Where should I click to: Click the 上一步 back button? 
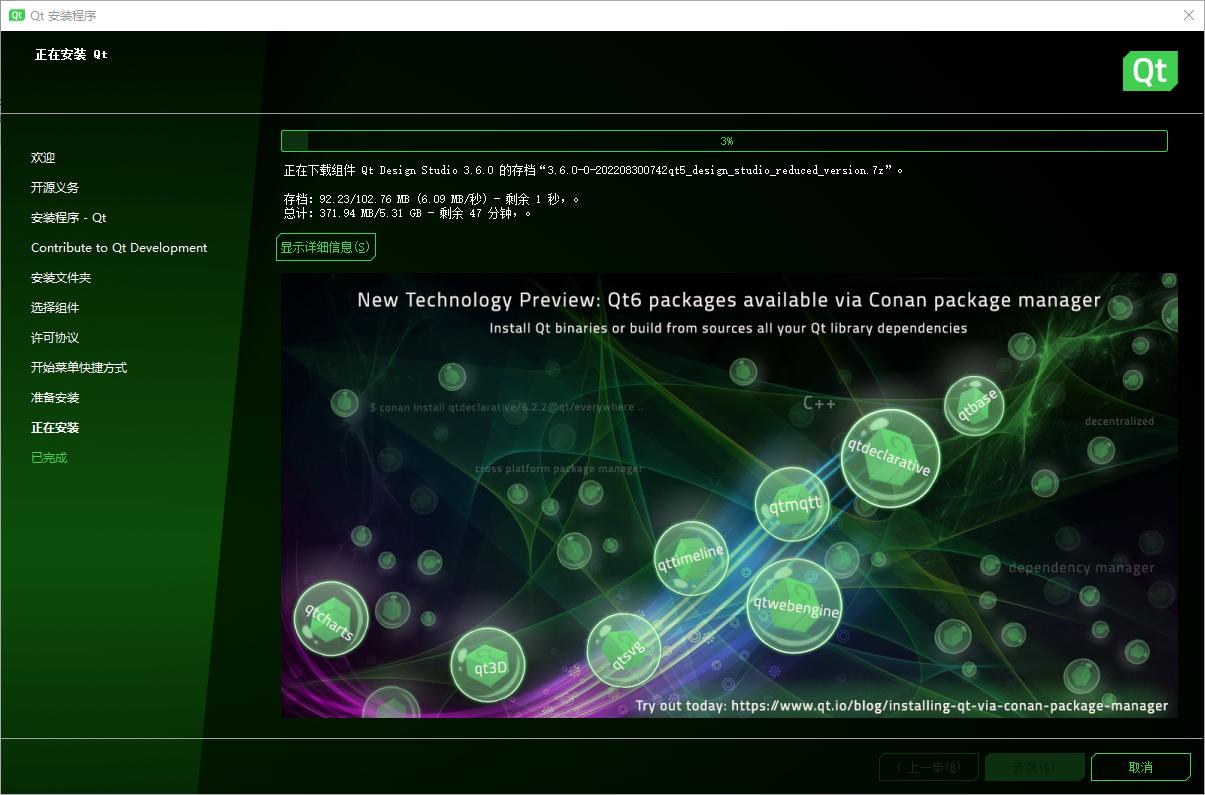point(928,767)
